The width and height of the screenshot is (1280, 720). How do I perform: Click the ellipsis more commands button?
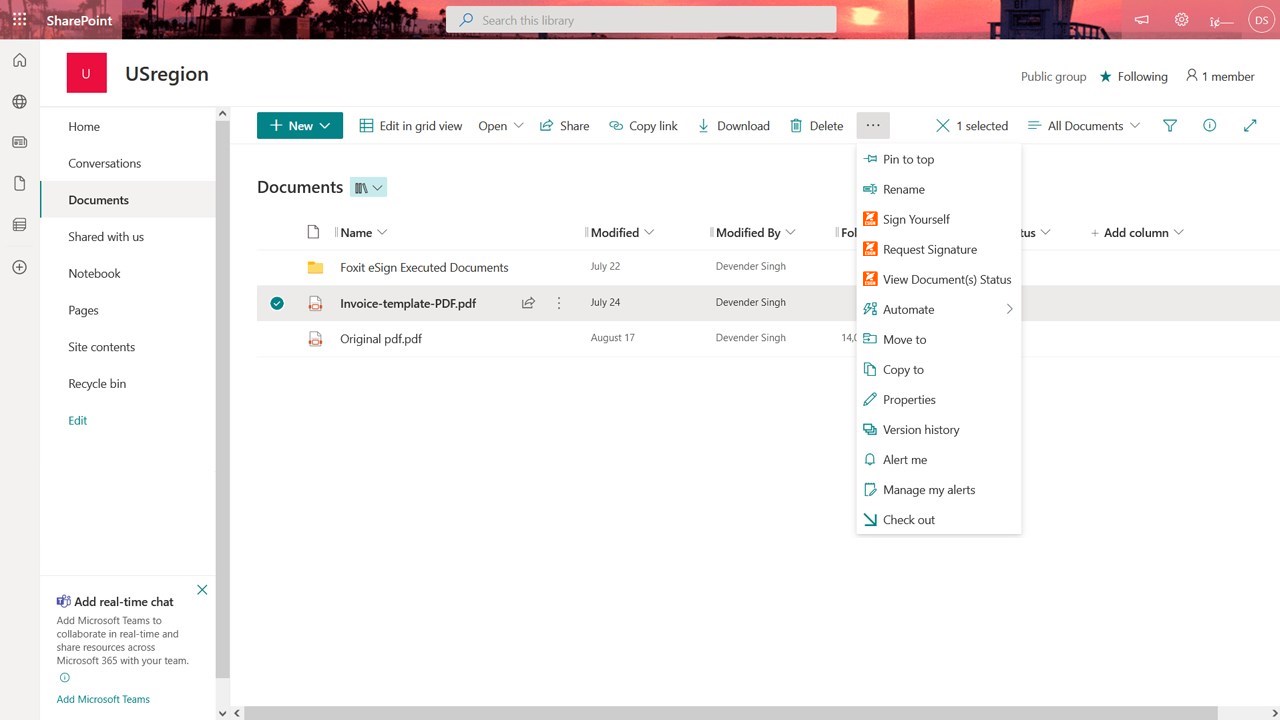pyautogui.click(x=873, y=126)
